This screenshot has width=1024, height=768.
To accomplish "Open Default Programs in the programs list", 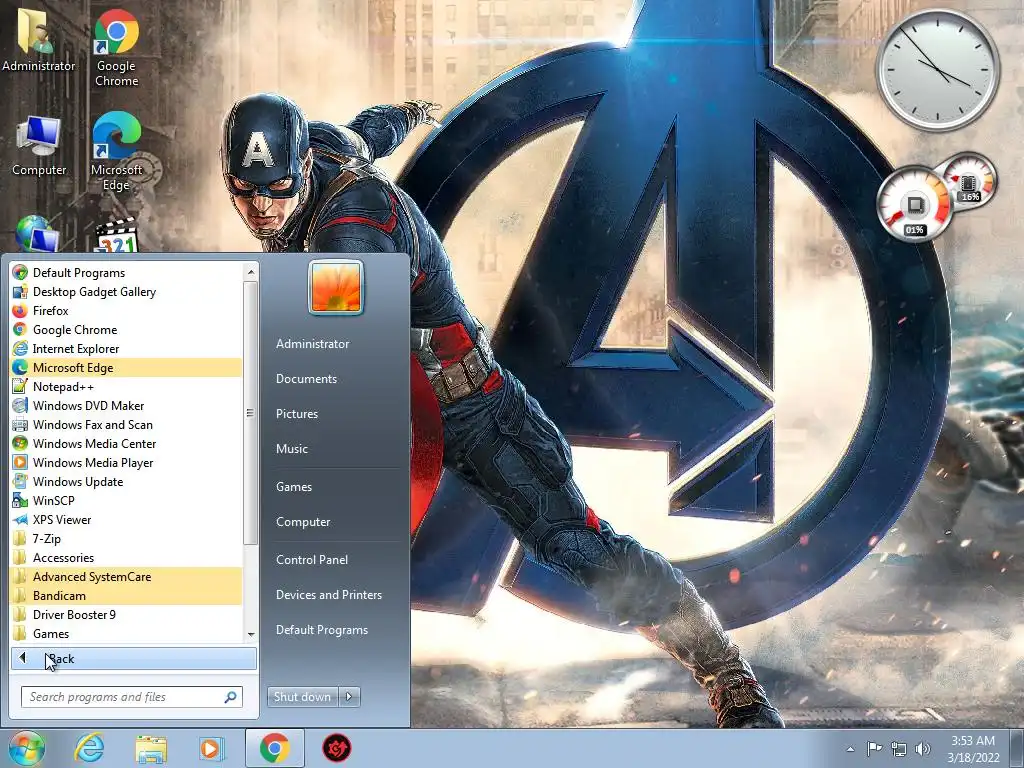I will [126, 272].
